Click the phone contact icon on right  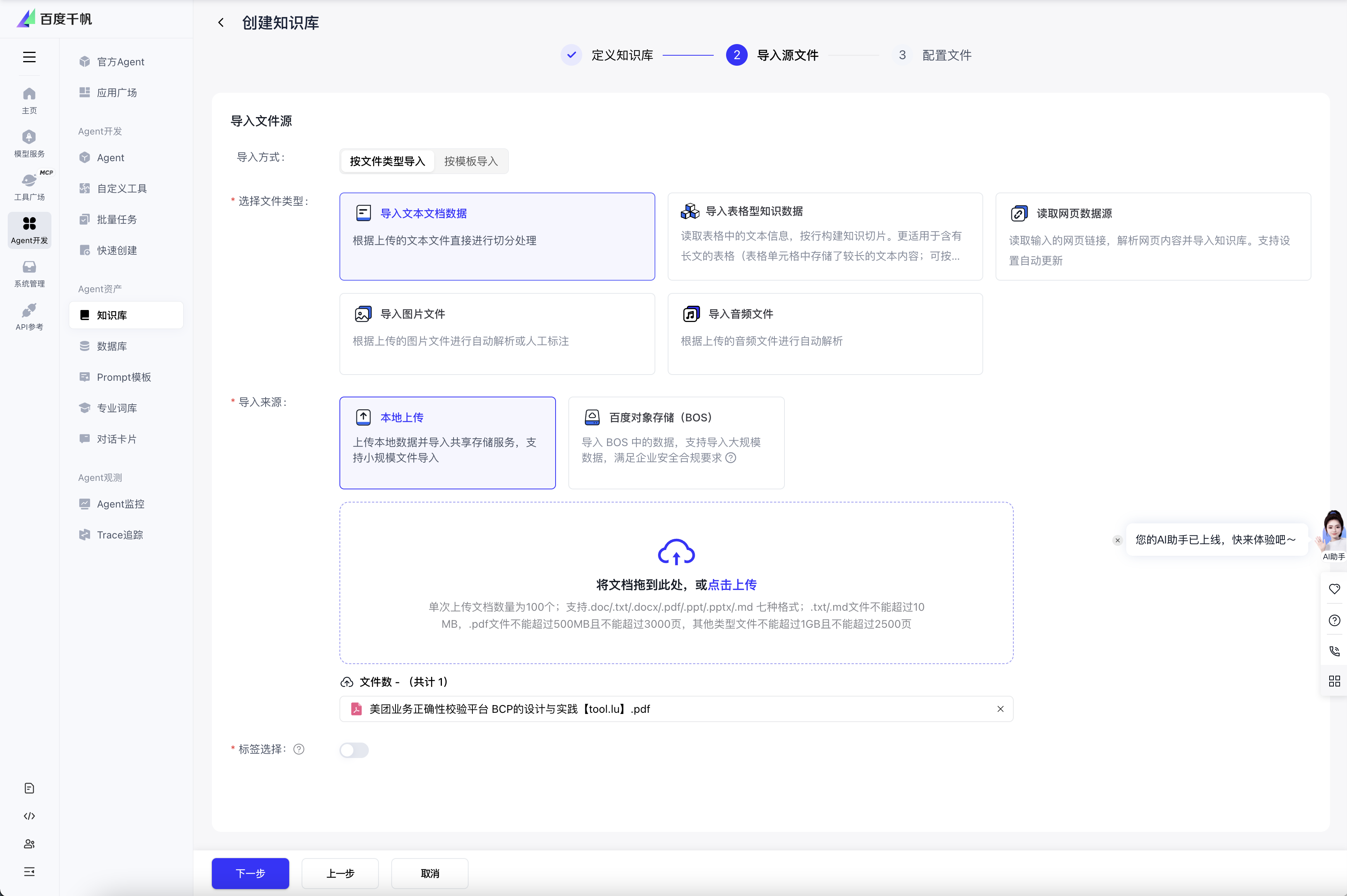pyautogui.click(x=1334, y=651)
